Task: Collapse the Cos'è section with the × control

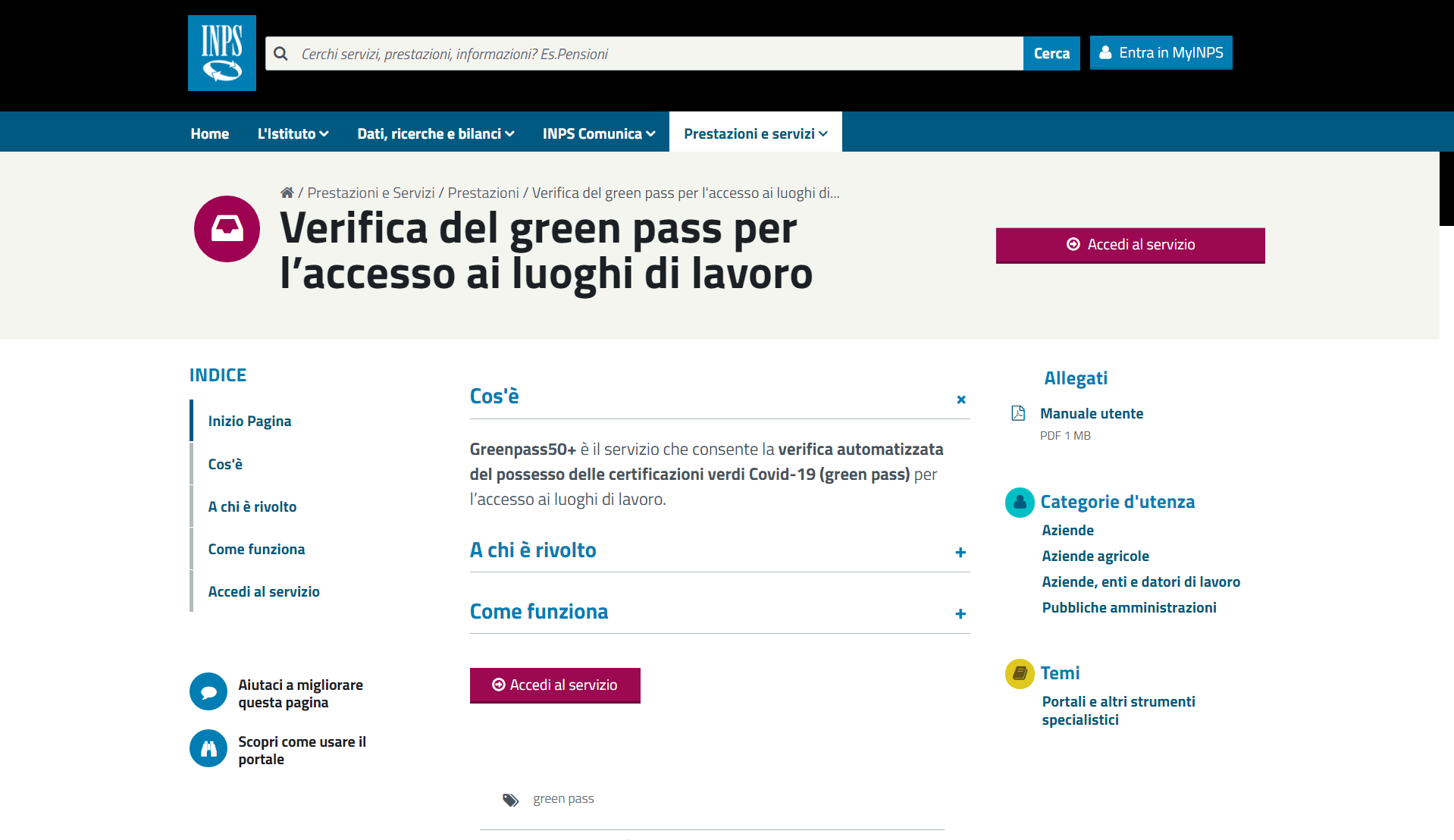Action: 960,400
